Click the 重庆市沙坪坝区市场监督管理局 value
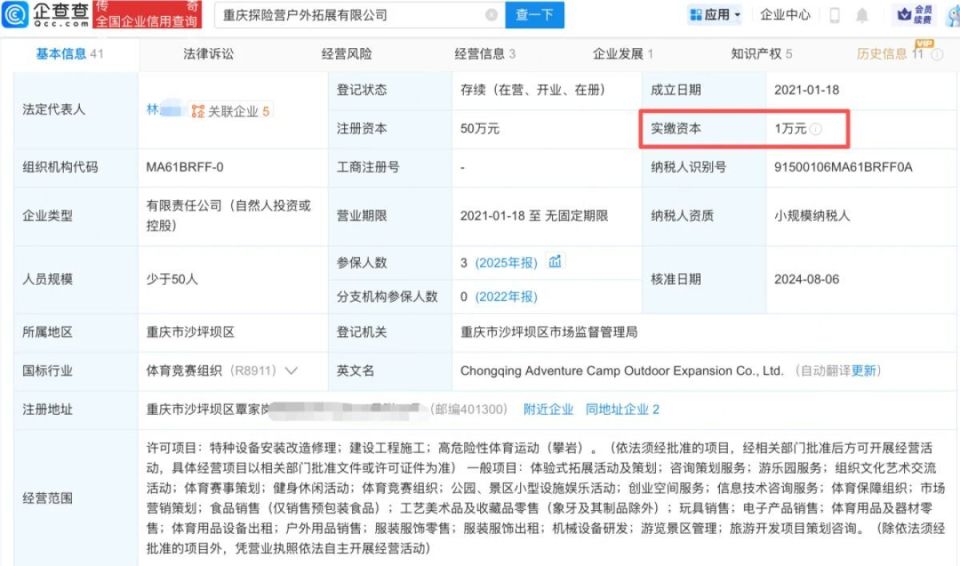 coord(549,332)
